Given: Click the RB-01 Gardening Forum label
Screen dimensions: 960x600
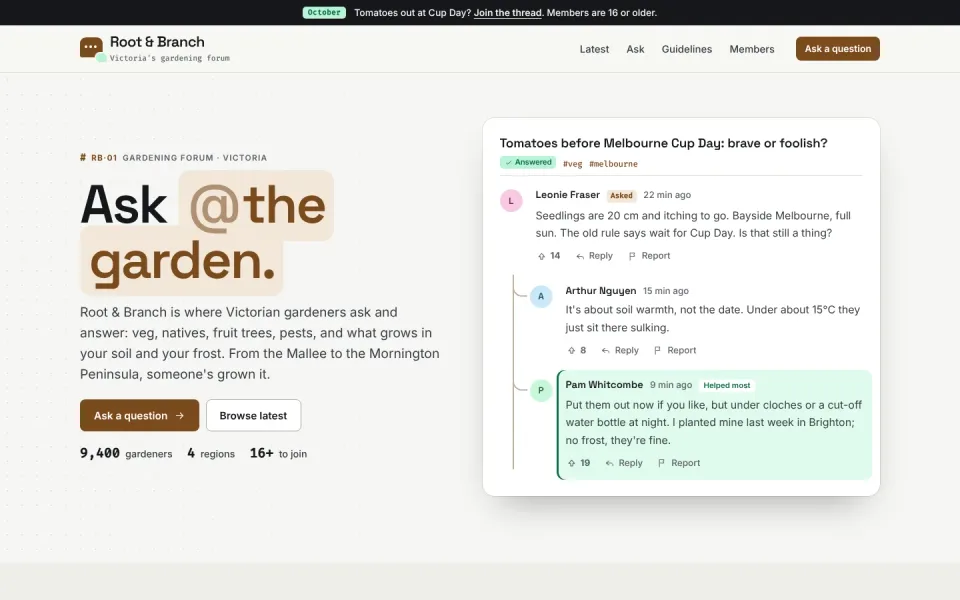Looking at the screenshot, I should (x=173, y=157).
